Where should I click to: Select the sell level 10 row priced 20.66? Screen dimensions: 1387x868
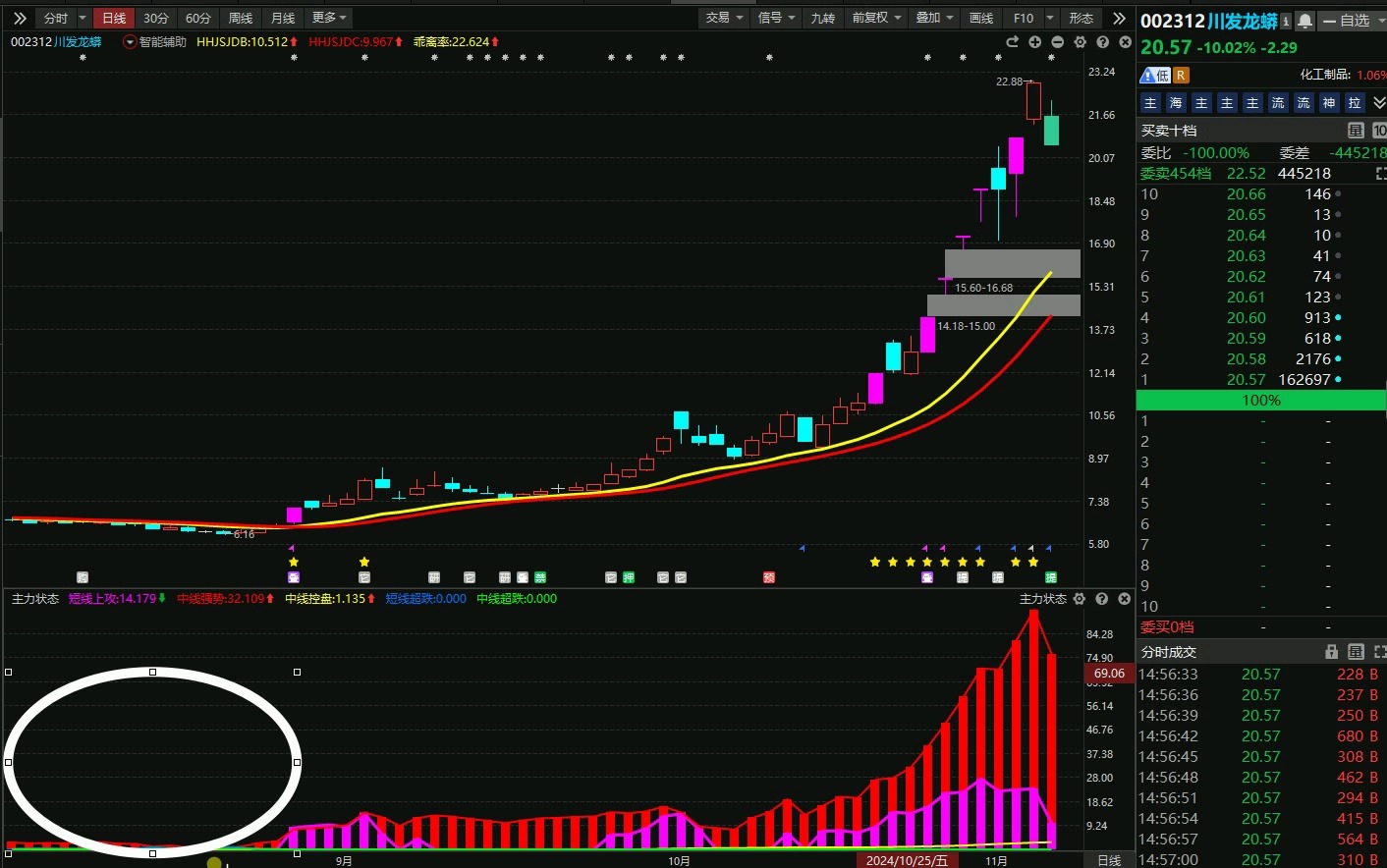(x=1261, y=194)
